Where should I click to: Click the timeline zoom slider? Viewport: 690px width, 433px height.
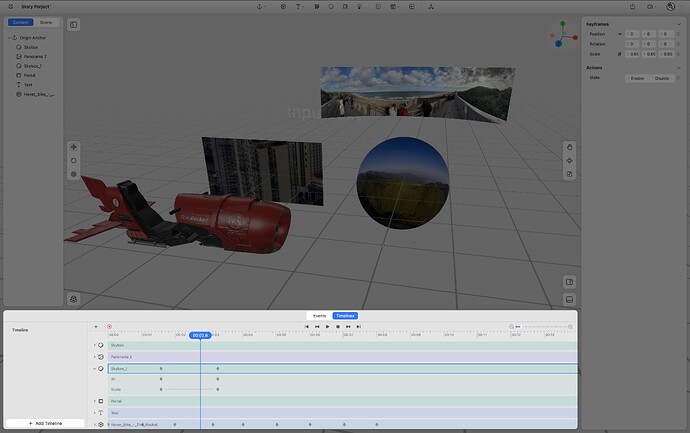coord(540,326)
